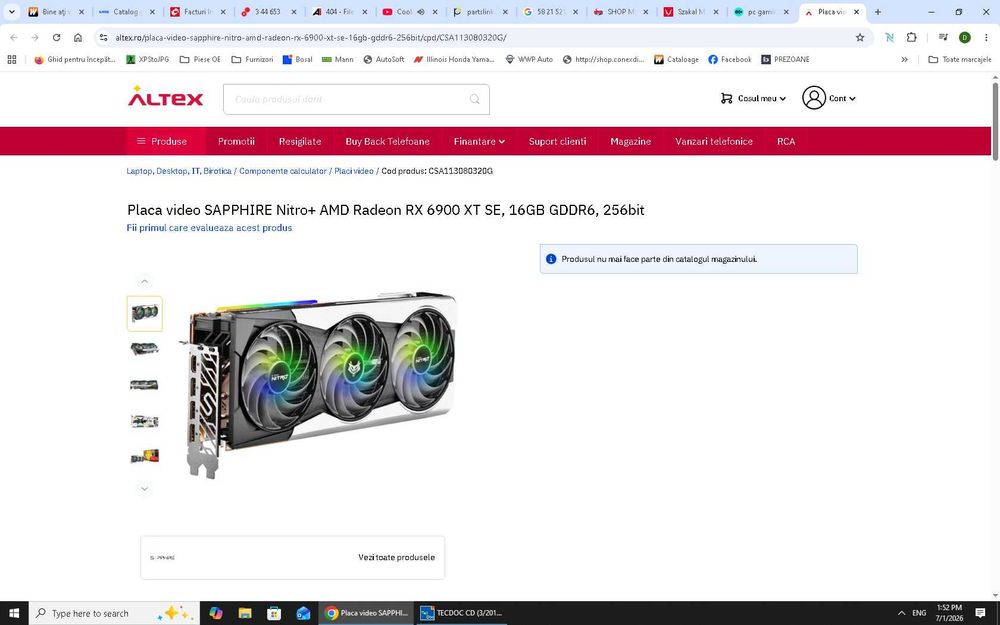
Task: Close the Facturi browser tab
Action: coord(222,11)
